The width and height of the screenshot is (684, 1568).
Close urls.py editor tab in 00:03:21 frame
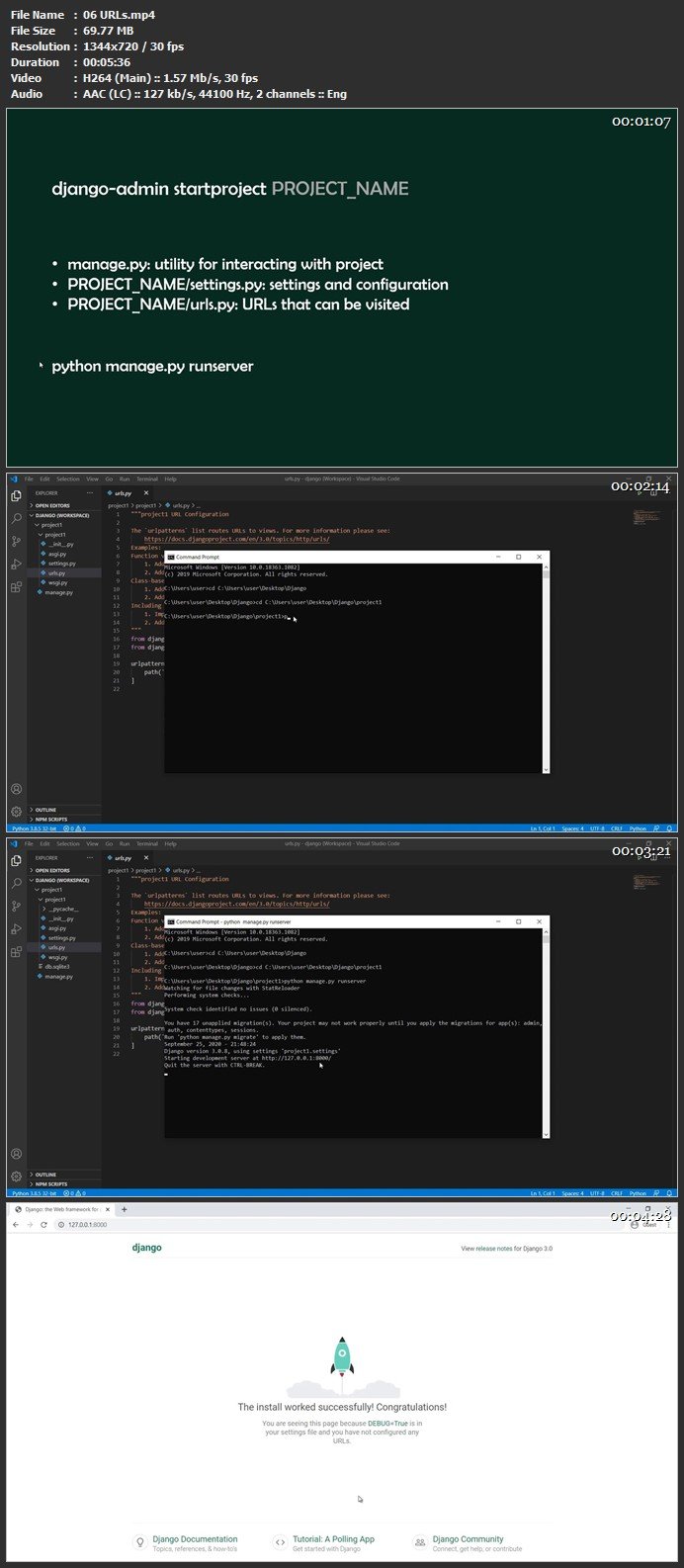[x=146, y=857]
